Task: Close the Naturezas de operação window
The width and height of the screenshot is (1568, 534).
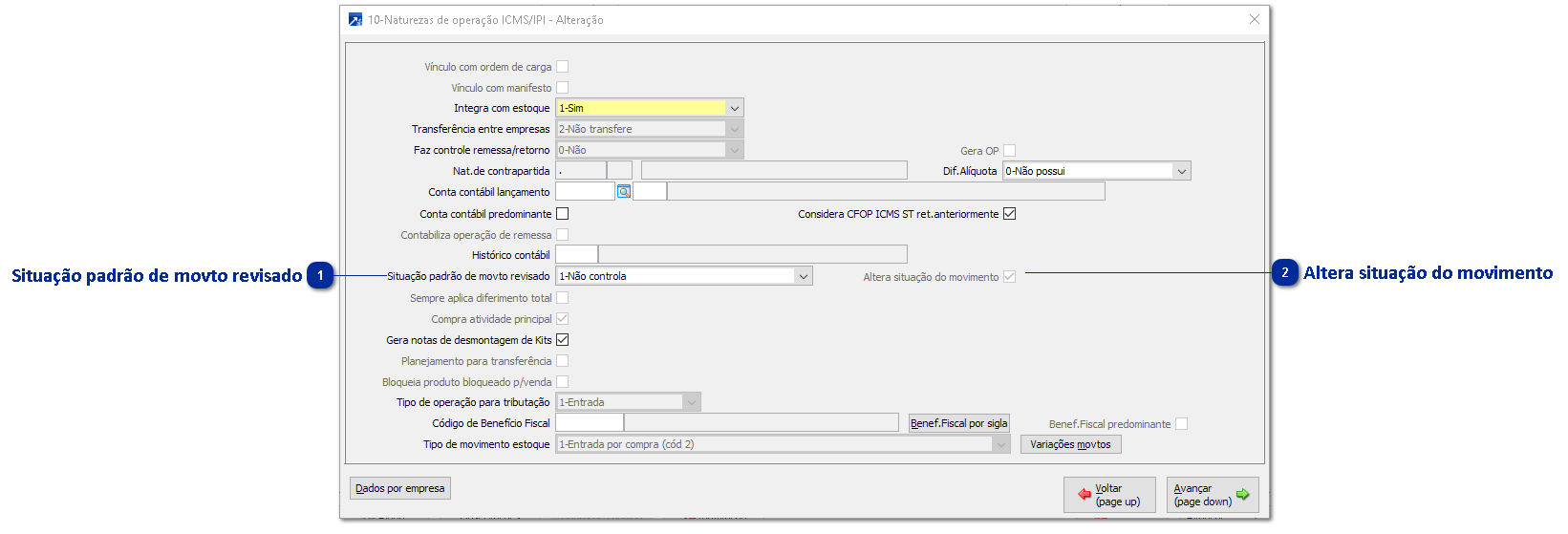Action: (1255, 19)
